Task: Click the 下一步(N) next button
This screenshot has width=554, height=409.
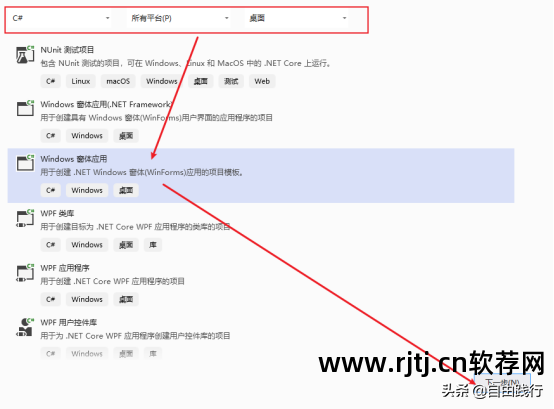Action: click(x=502, y=383)
